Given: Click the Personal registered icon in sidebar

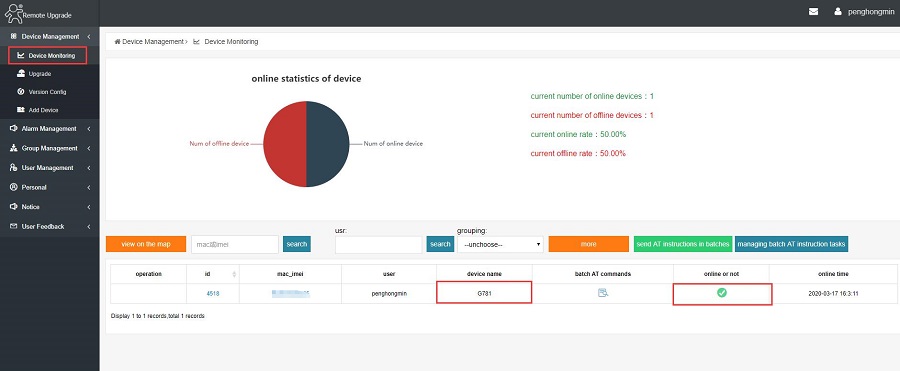Looking at the screenshot, I should [14, 187].
